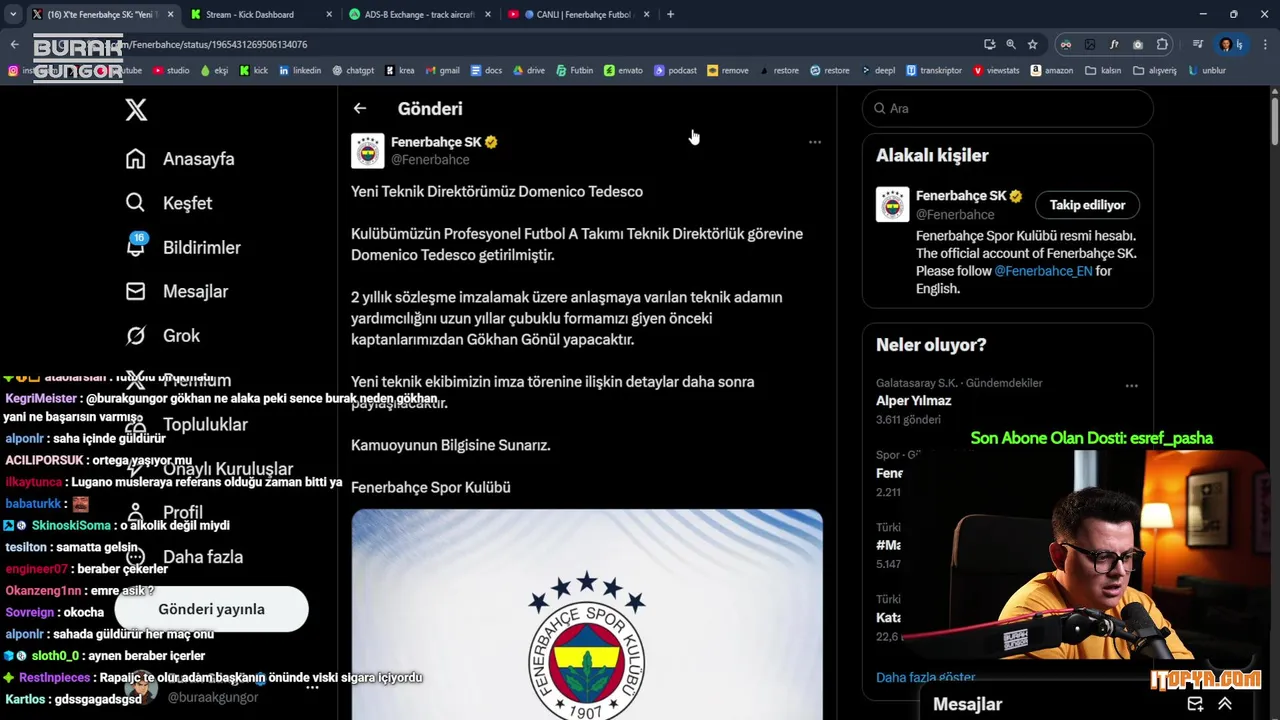Open the docs bookmark
This screenshot has width=1280, height=720.
point(486,71)
